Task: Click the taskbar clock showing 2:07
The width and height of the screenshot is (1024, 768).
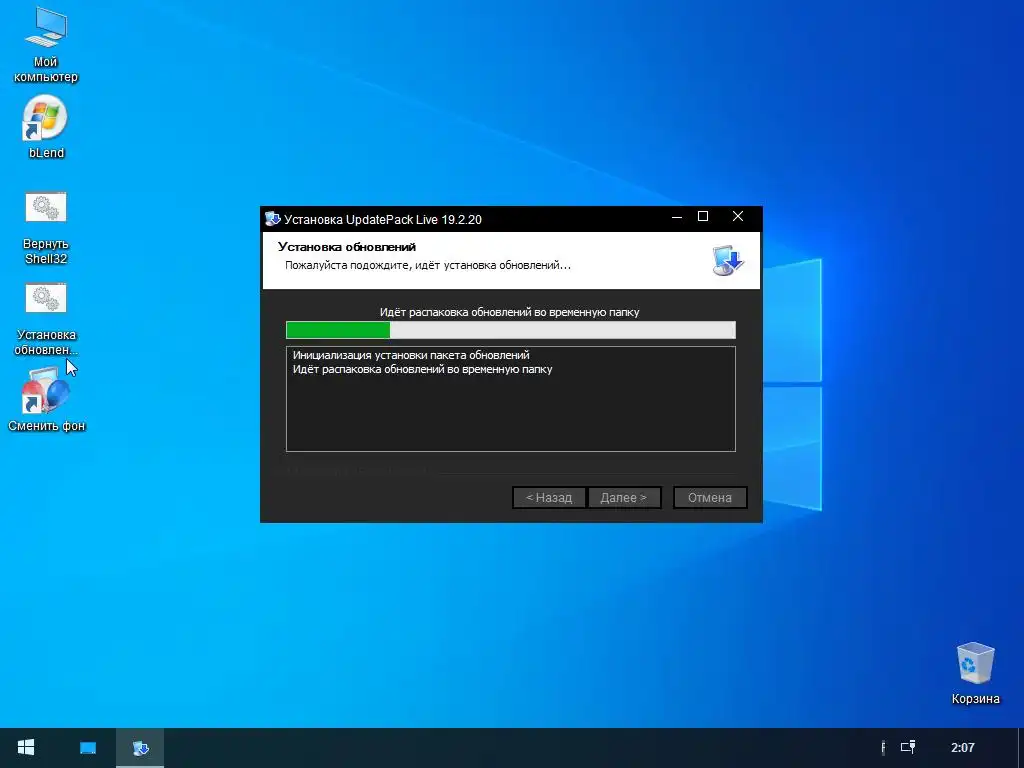Action: click(x=963, y=748)
